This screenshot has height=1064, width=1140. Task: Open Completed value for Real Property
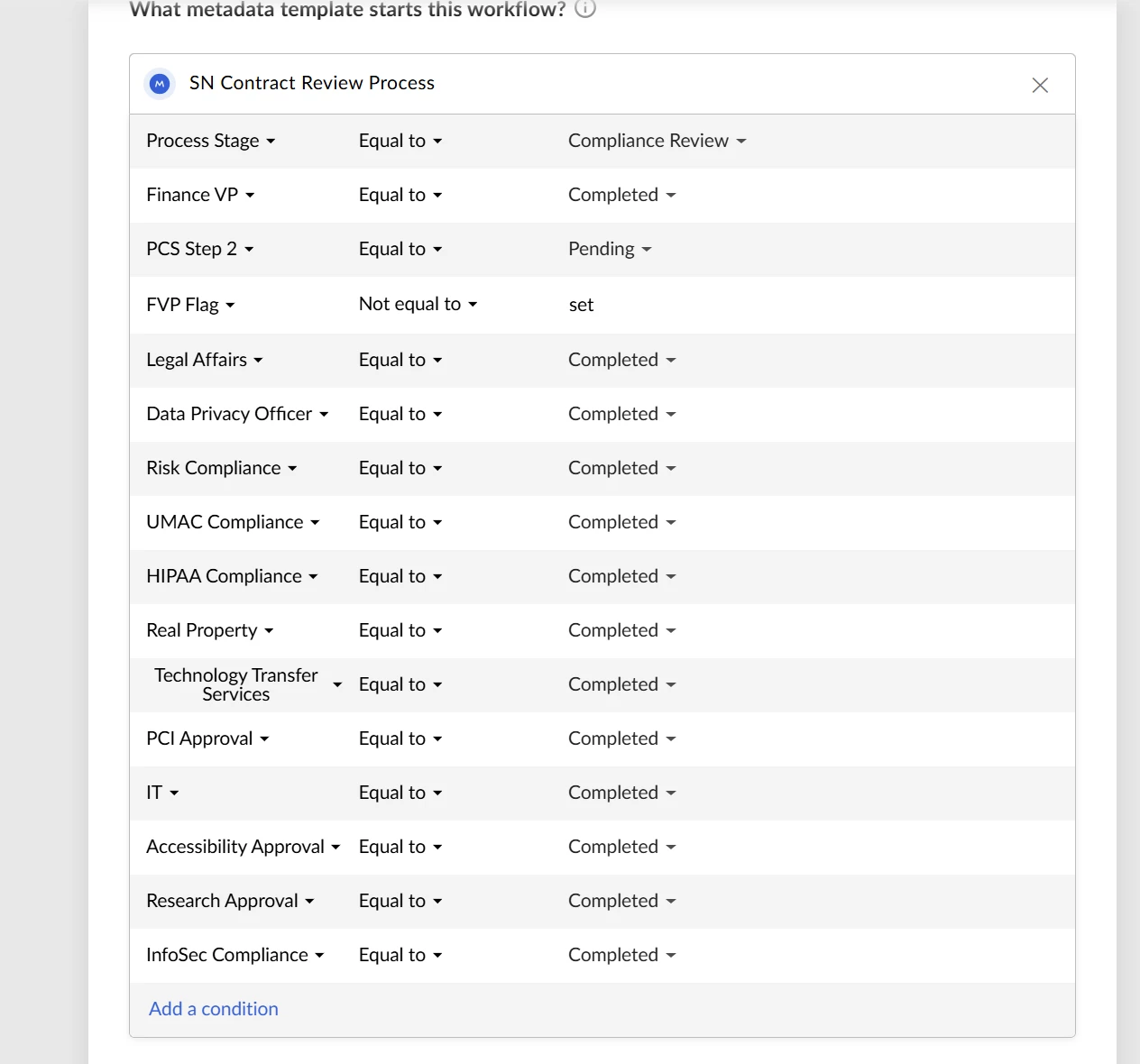click(622, 630)
